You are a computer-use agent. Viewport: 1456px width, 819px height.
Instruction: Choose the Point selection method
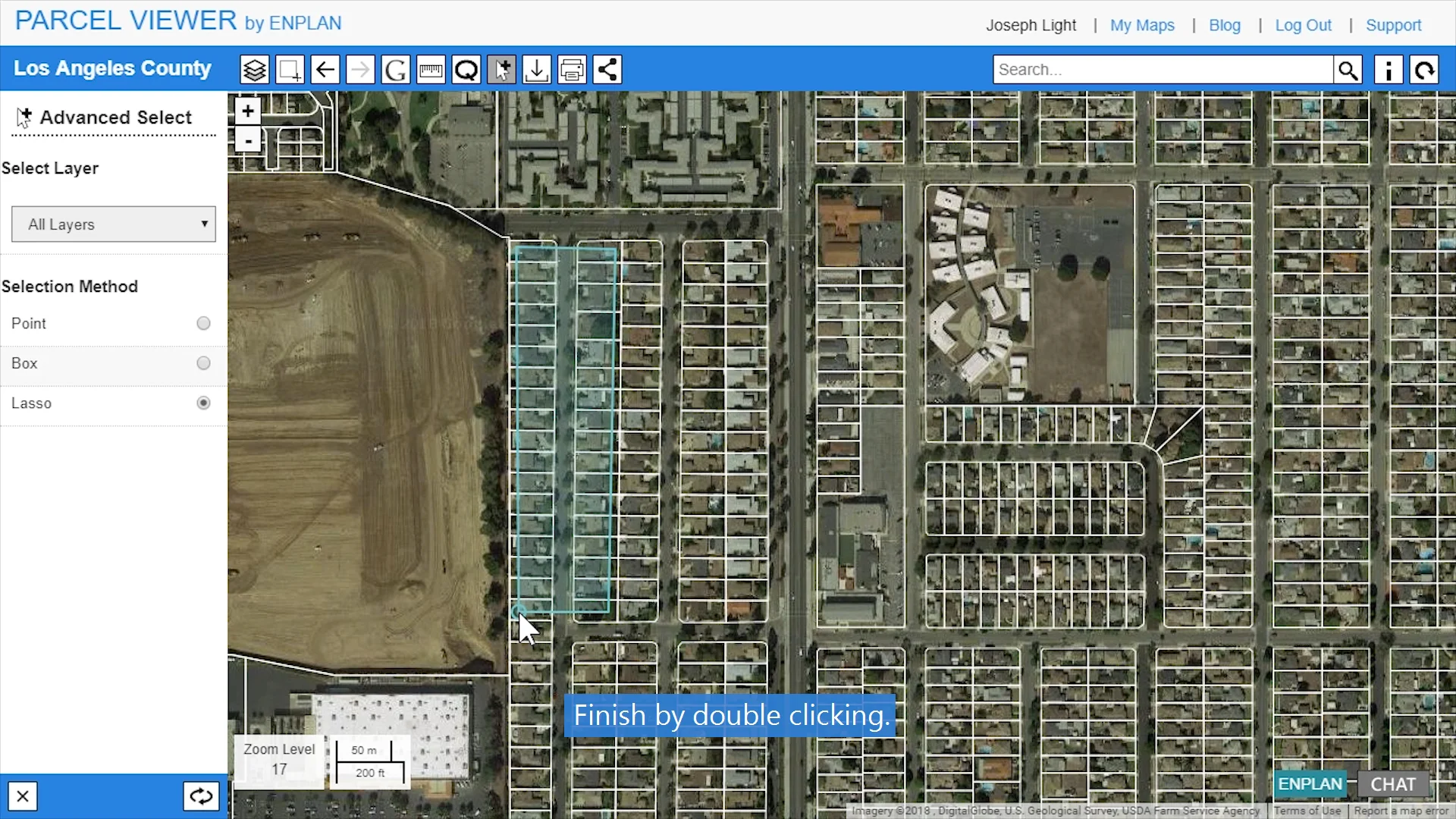(x=203, y=324)
